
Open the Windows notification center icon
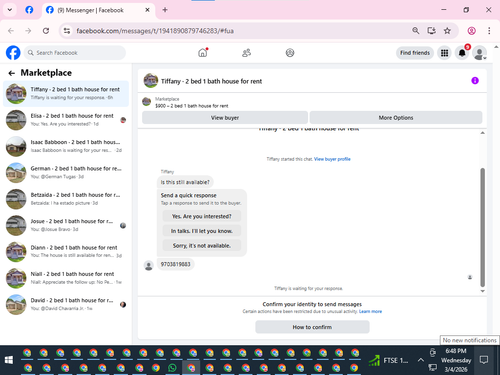pos(484,360)
